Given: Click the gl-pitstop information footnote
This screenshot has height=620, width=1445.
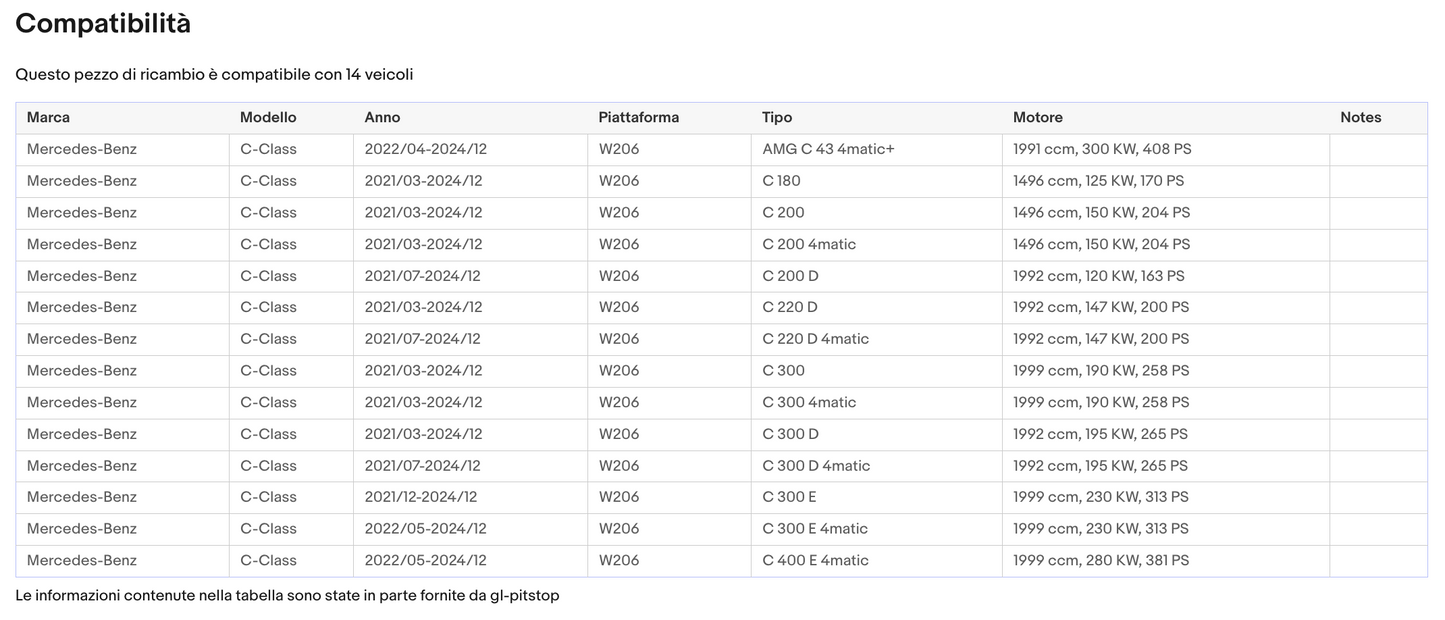Looking at the screenshot, I should tap(287, 596).
